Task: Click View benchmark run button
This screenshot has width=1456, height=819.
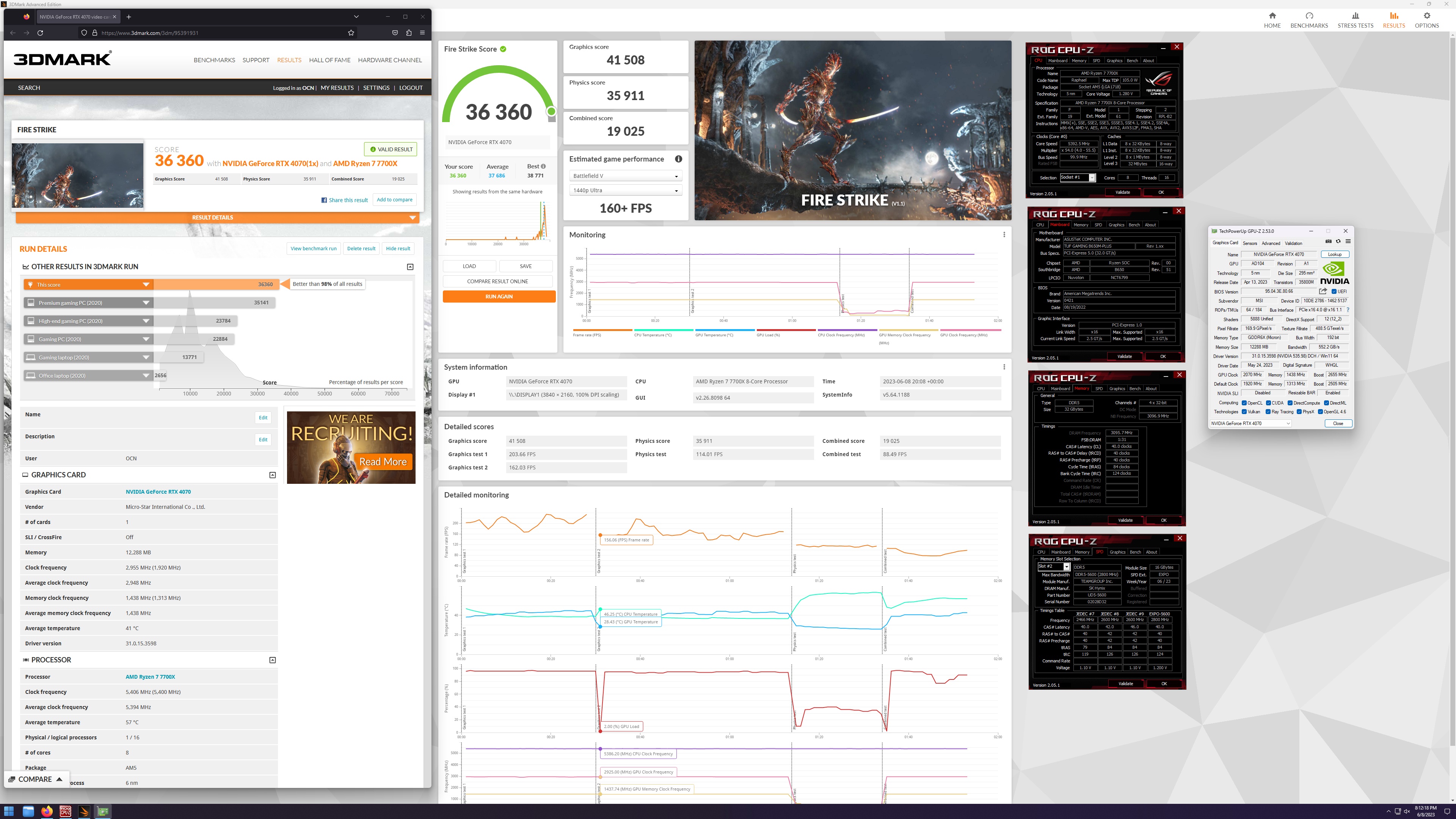Action: pyautogui.click(x=313, y=248)
